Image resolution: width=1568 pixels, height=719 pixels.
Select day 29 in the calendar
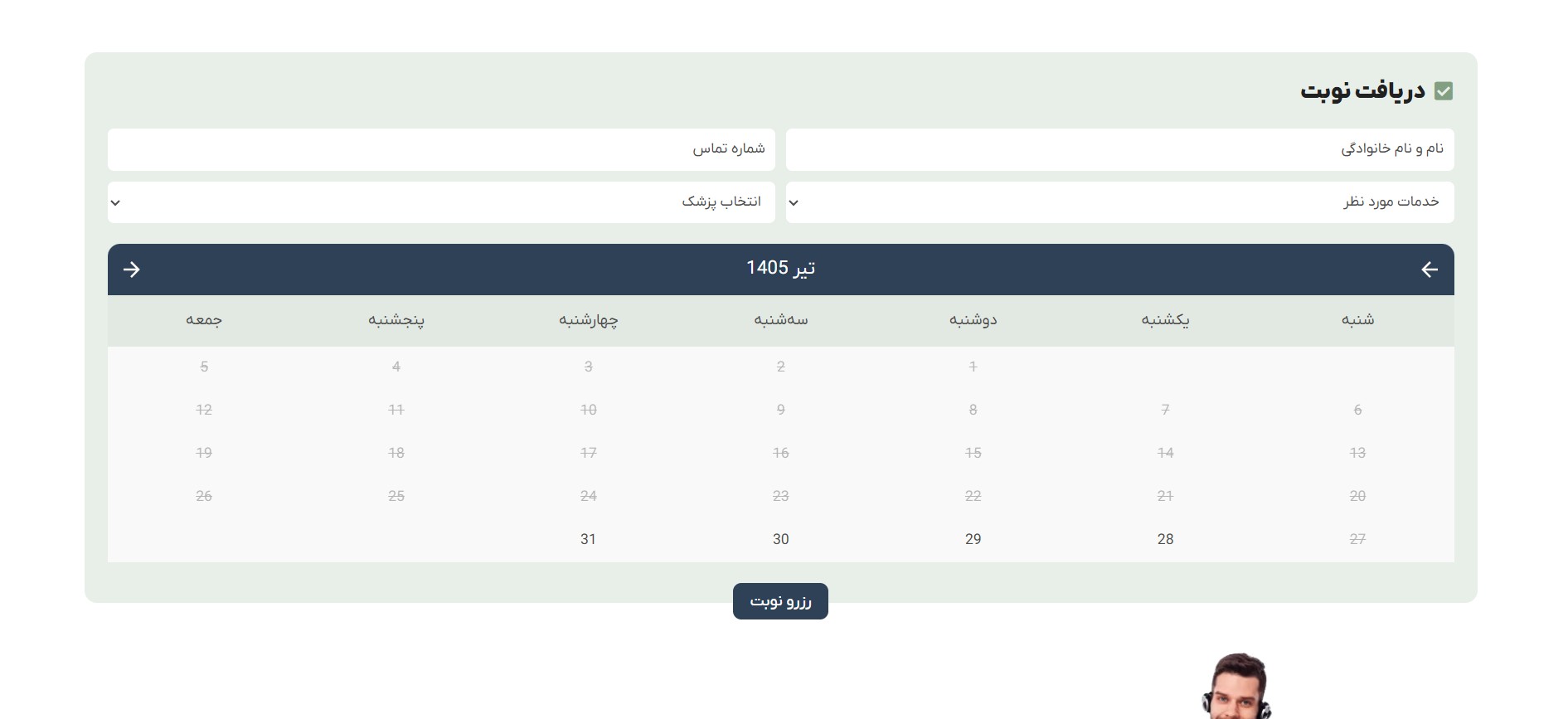tap(973, 539)
